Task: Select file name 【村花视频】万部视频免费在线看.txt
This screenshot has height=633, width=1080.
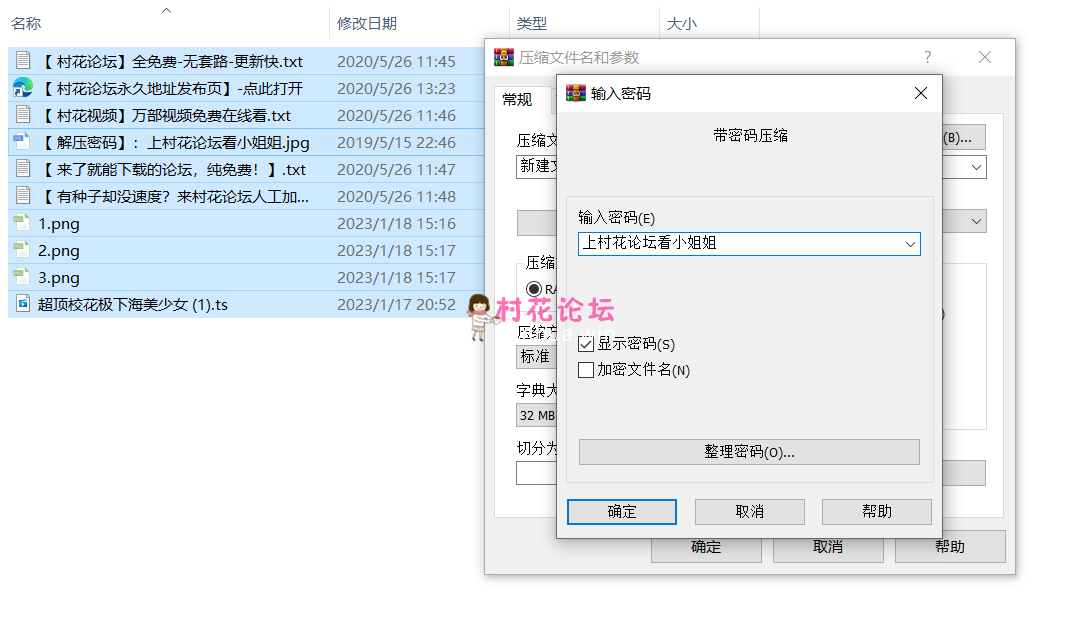Action: [x=166, y=115]
